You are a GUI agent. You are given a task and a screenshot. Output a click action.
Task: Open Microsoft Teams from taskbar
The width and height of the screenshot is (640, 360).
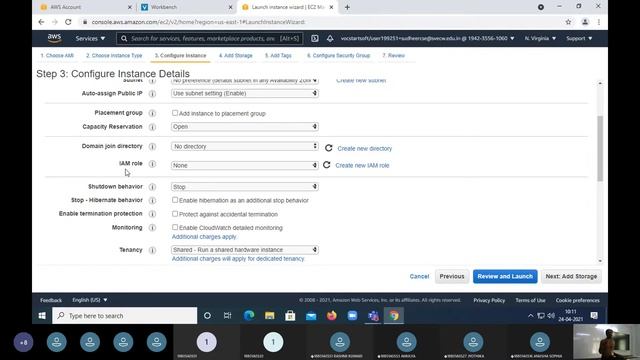coord(373,316)
